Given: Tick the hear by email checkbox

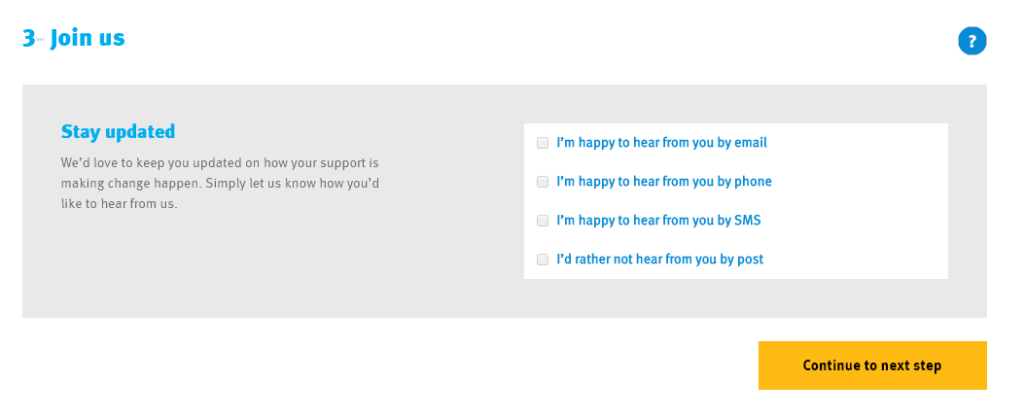Looking at the screenshot, I should pyautogui.click(x=543, y=143).
